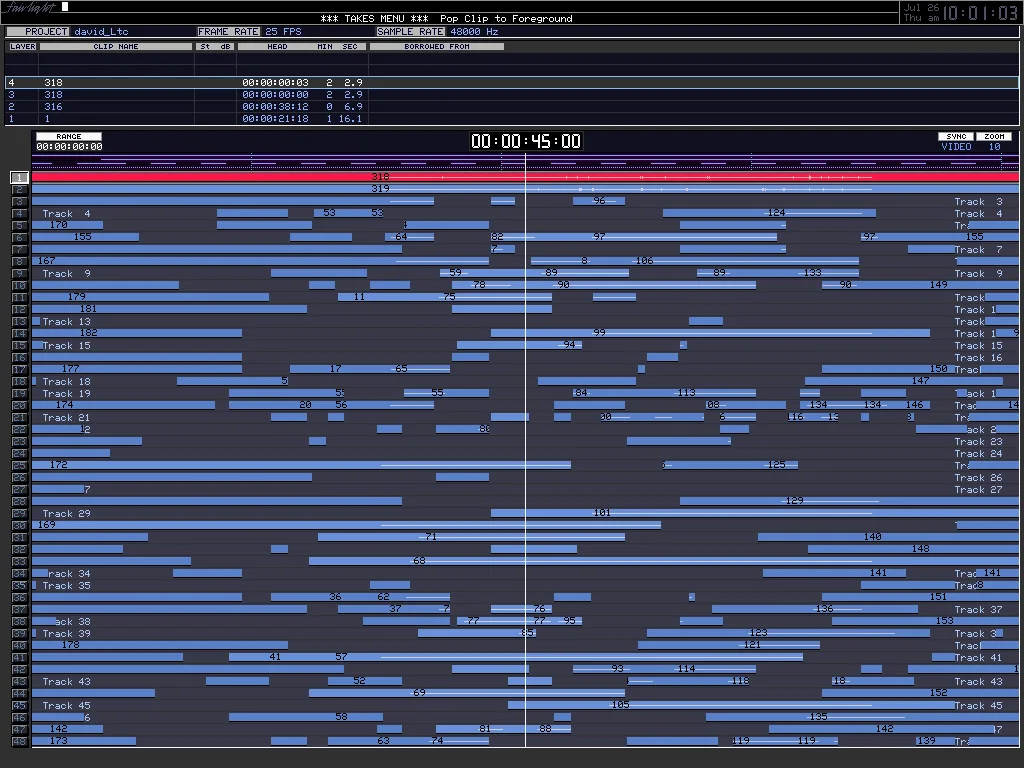Click the project name david_Ltc

point(101,31)
